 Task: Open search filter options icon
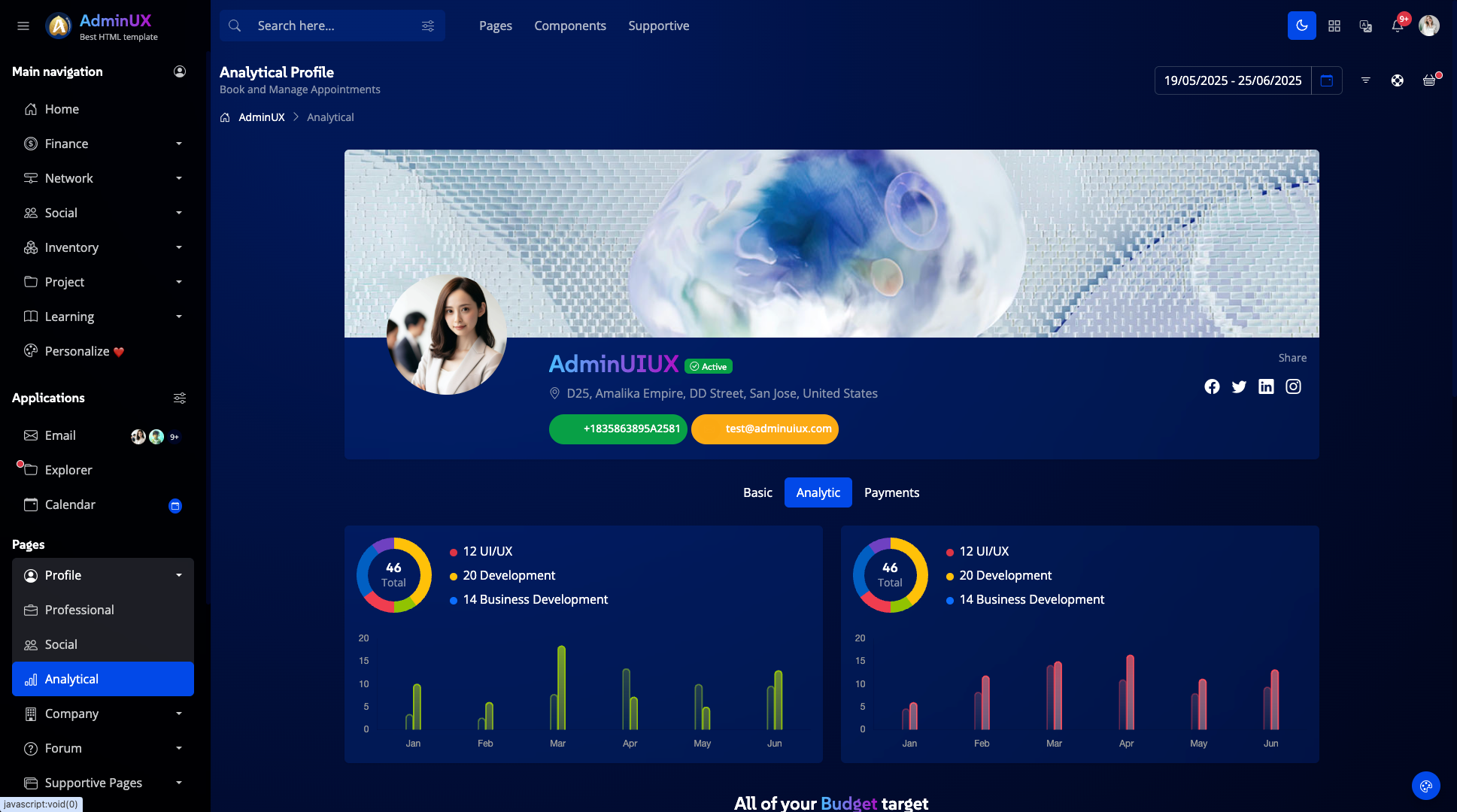pyautogui.click(x=428, y=26)
